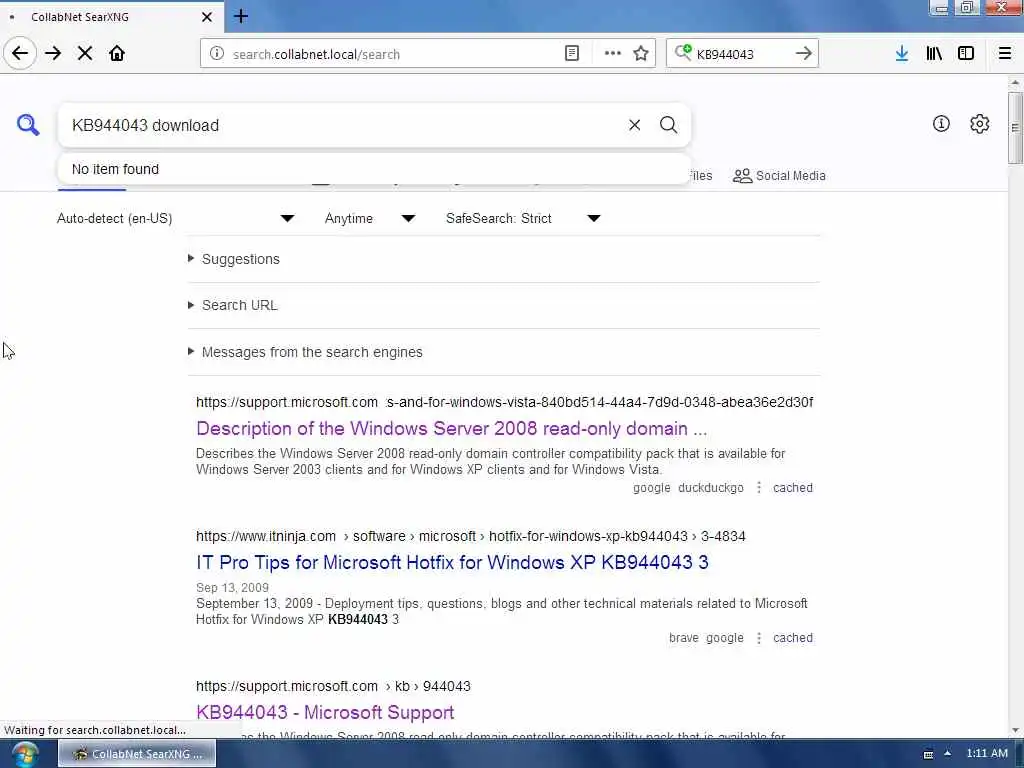Click the Sep 13, 2009 date text
Viewport: 1024px width, 768px height.
232,588
